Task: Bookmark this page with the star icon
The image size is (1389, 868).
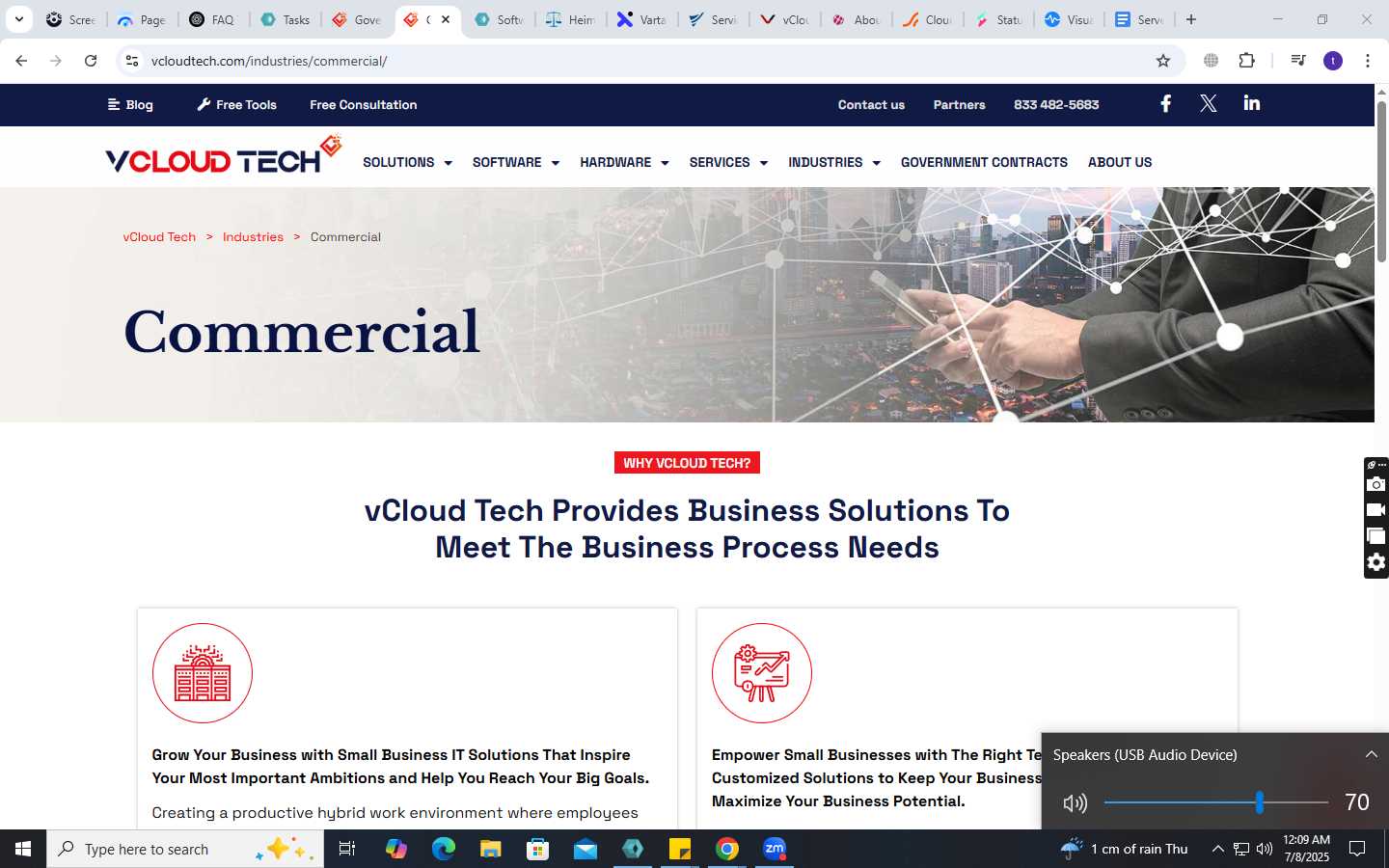Action: click(1163, 61)
